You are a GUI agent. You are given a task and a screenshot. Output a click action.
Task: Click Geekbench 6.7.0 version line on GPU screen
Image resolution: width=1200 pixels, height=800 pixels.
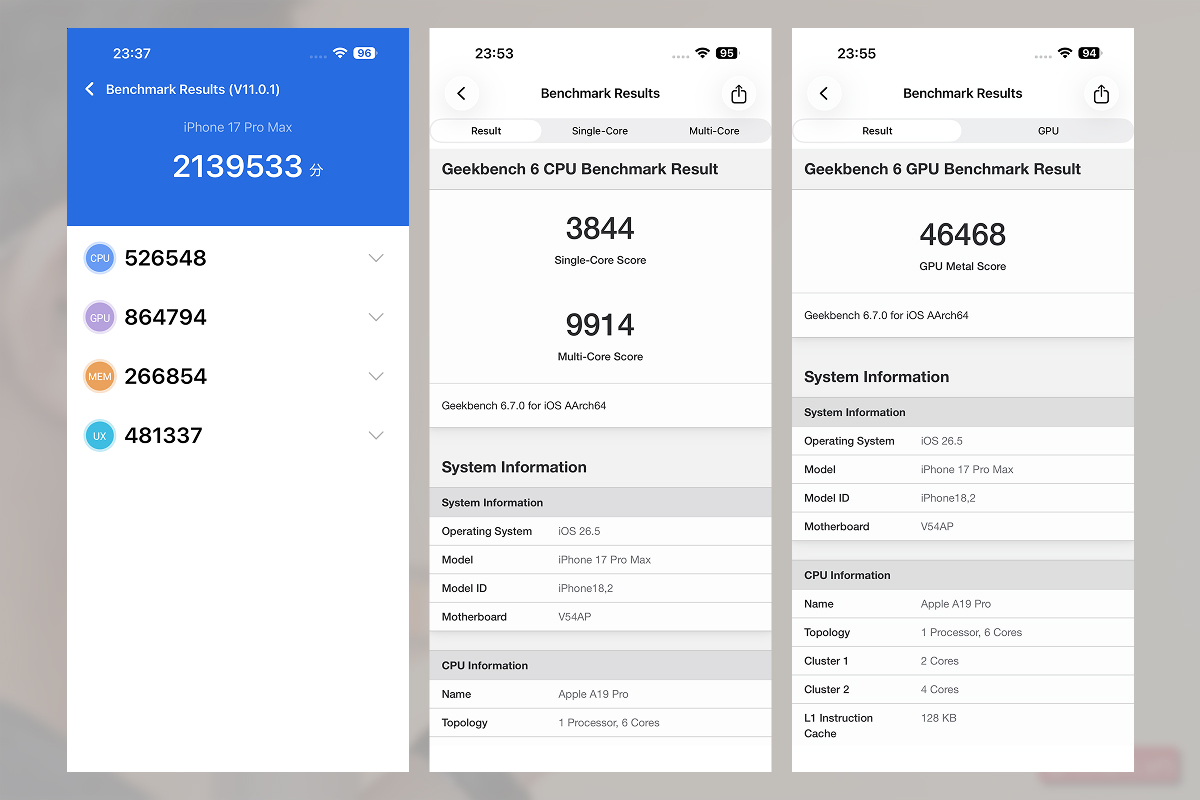[886, 315]
